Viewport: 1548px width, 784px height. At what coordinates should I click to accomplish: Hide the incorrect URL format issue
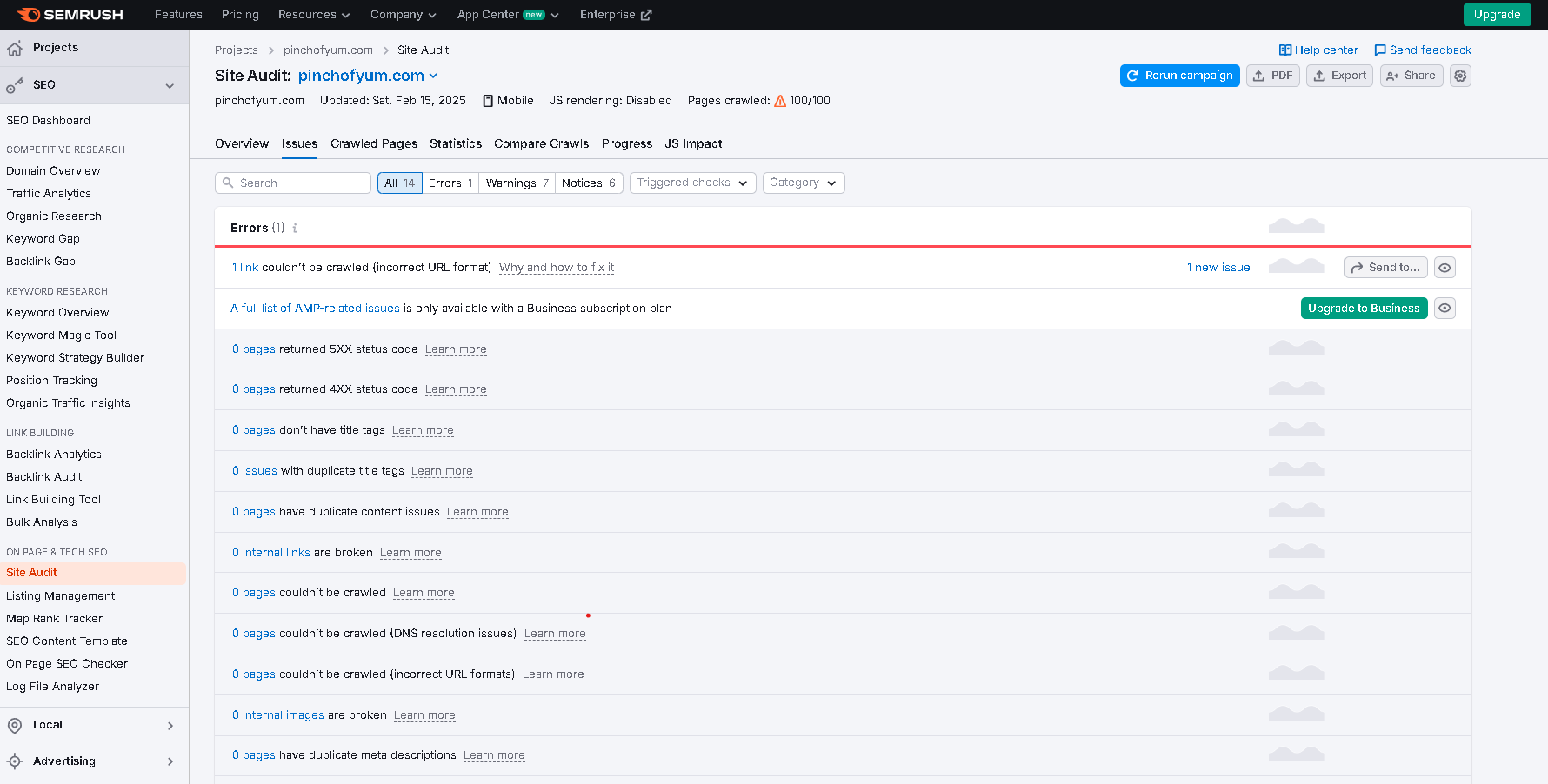click(1445, 268)
